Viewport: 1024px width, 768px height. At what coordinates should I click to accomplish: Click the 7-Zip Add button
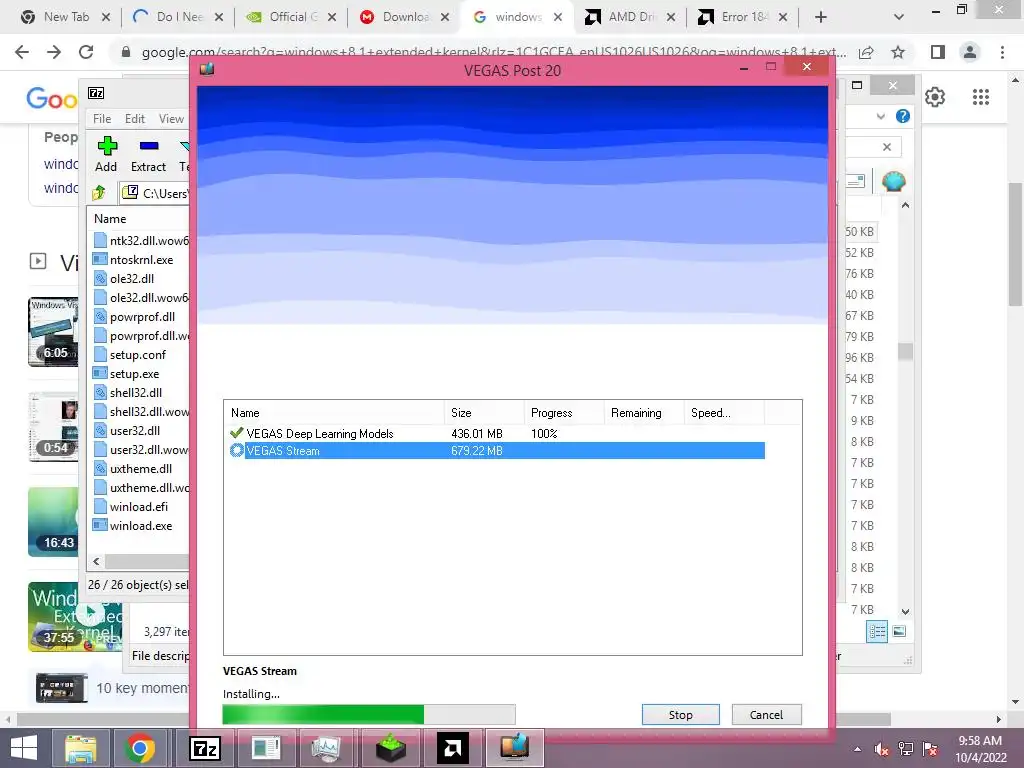point(106,154)
